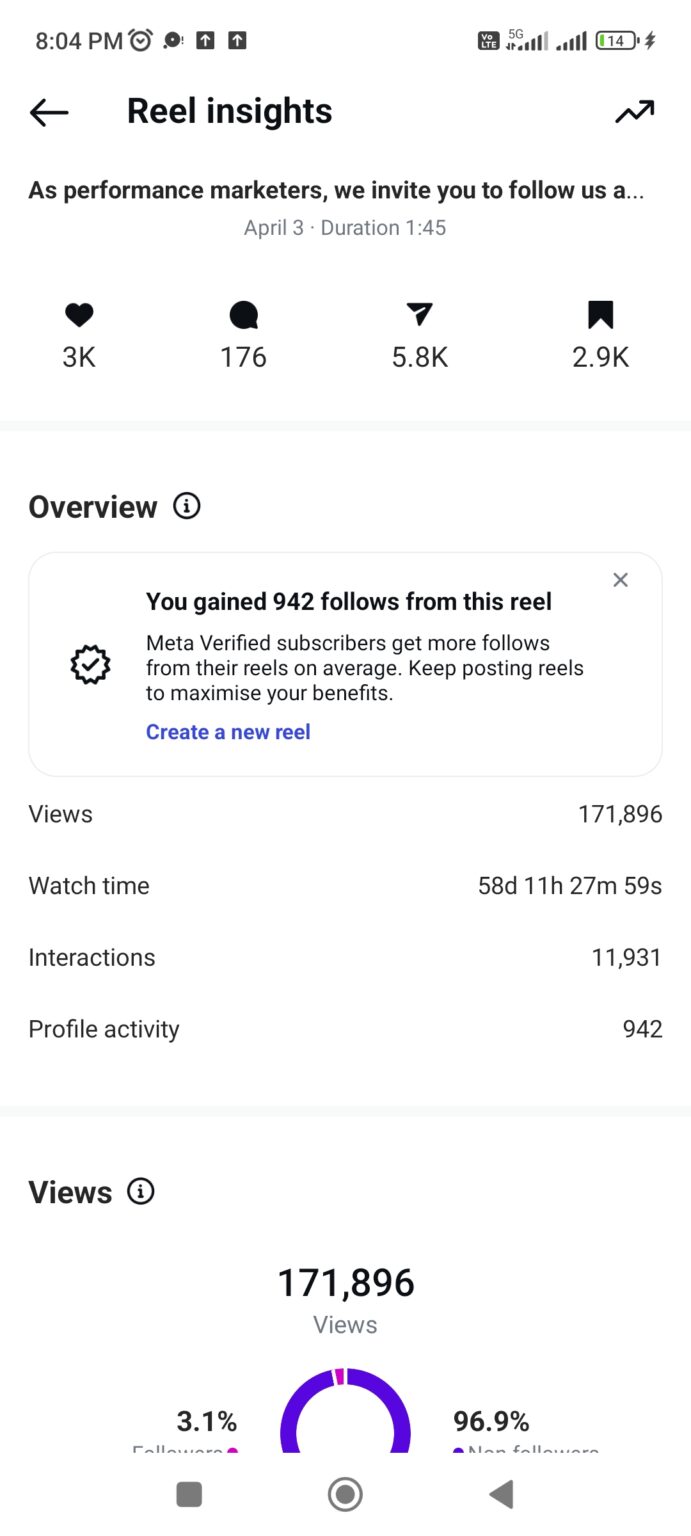691x1536 pixels.
Task: Open recent apps with the square button
Action: (x=188, y=1494)
